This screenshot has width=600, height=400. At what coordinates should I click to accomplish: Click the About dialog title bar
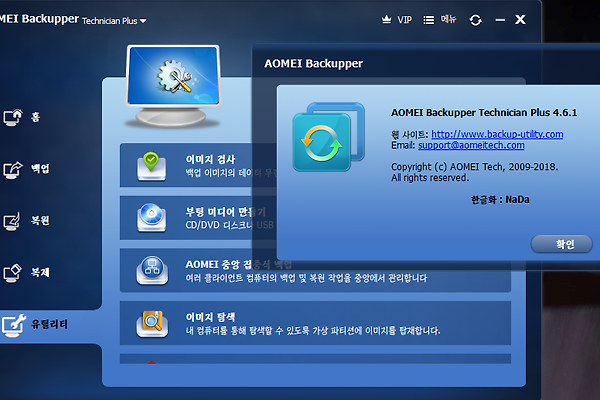(420, 63)
